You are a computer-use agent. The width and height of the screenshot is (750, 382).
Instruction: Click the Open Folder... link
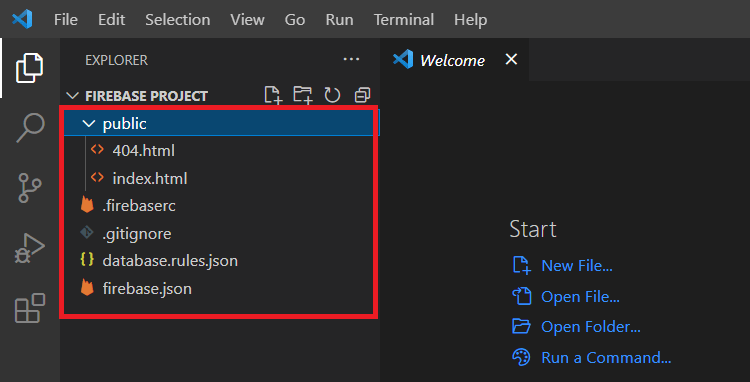591,327
